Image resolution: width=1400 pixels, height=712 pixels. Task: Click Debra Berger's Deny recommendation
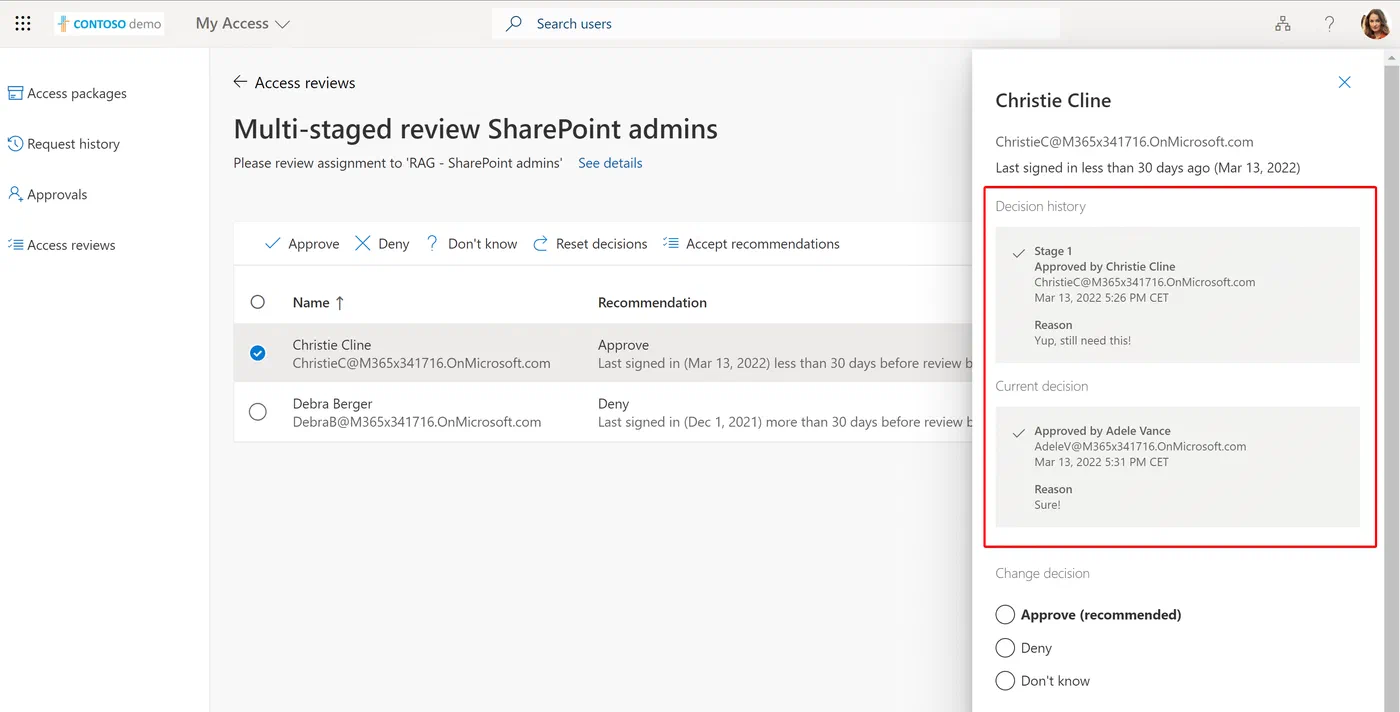pos(613,403)
